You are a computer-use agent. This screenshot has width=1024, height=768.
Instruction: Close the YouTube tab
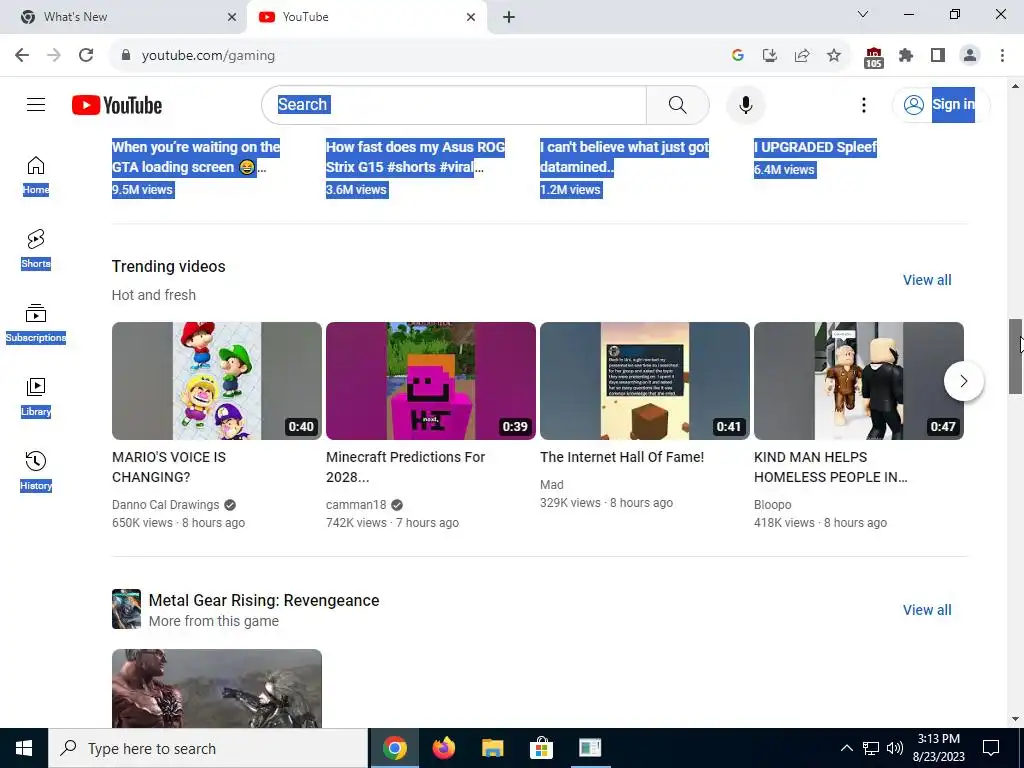coord(471,17)
